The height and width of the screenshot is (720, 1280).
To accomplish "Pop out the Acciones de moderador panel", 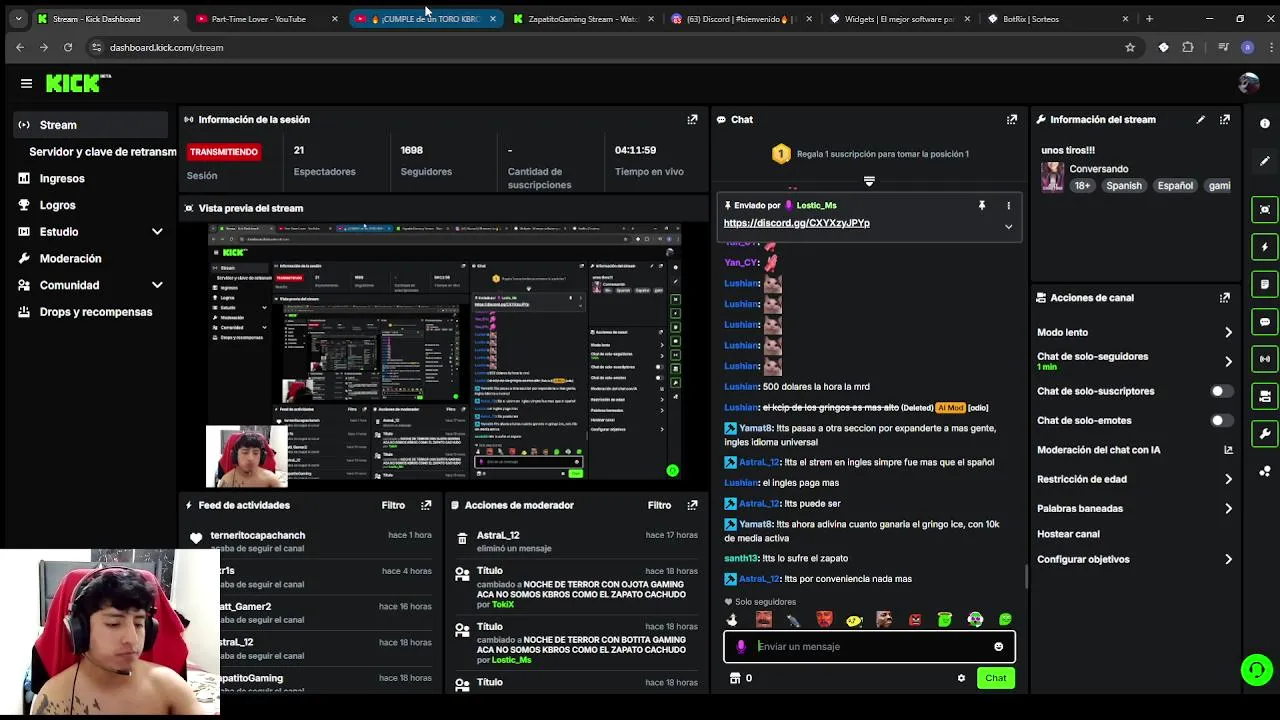I will [692, 505].
